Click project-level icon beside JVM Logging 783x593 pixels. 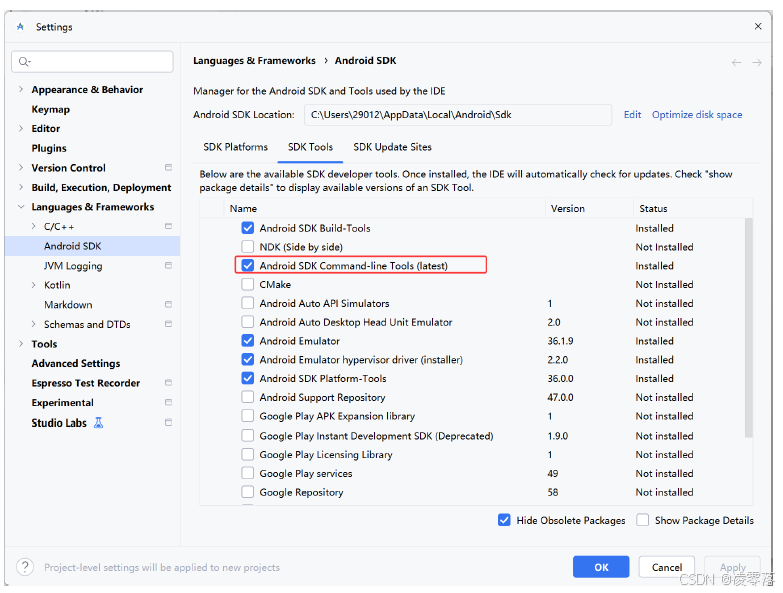[168, 266]
